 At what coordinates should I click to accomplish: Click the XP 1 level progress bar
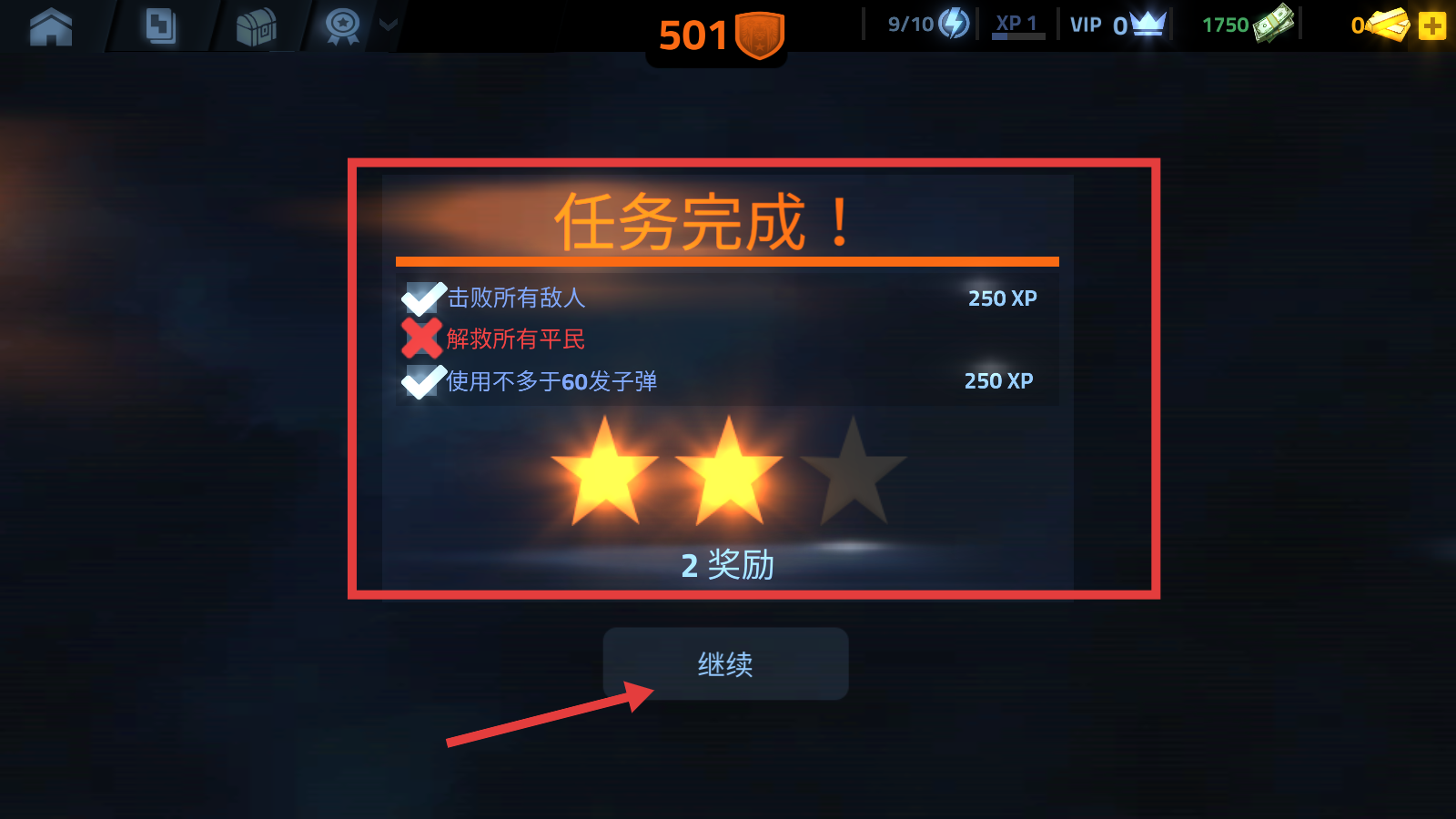tap(1018, 36)
